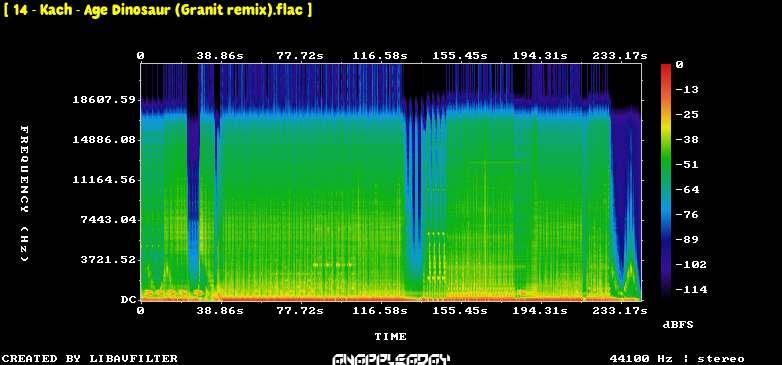Click the 18607.59 frequency axis label
The width and height of the screenshot is (782, 365).
pos(104,100)
